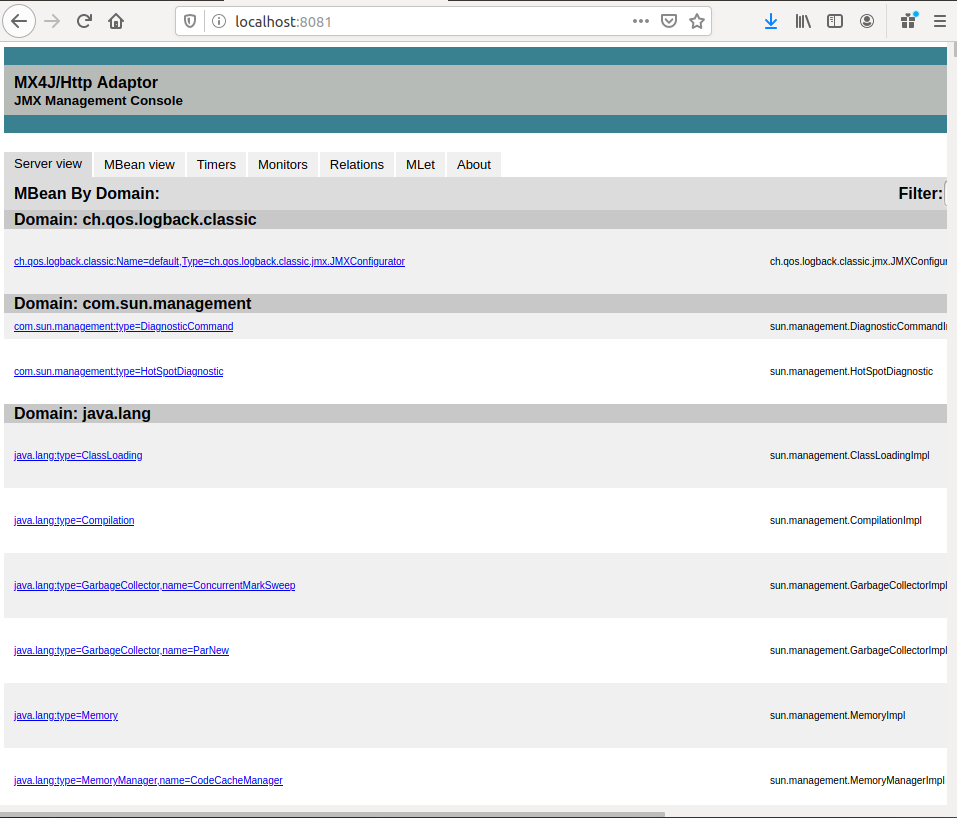Viewport: 957px width, 818px height.
Task: Open the MLet tab
Action: point(421,165)
